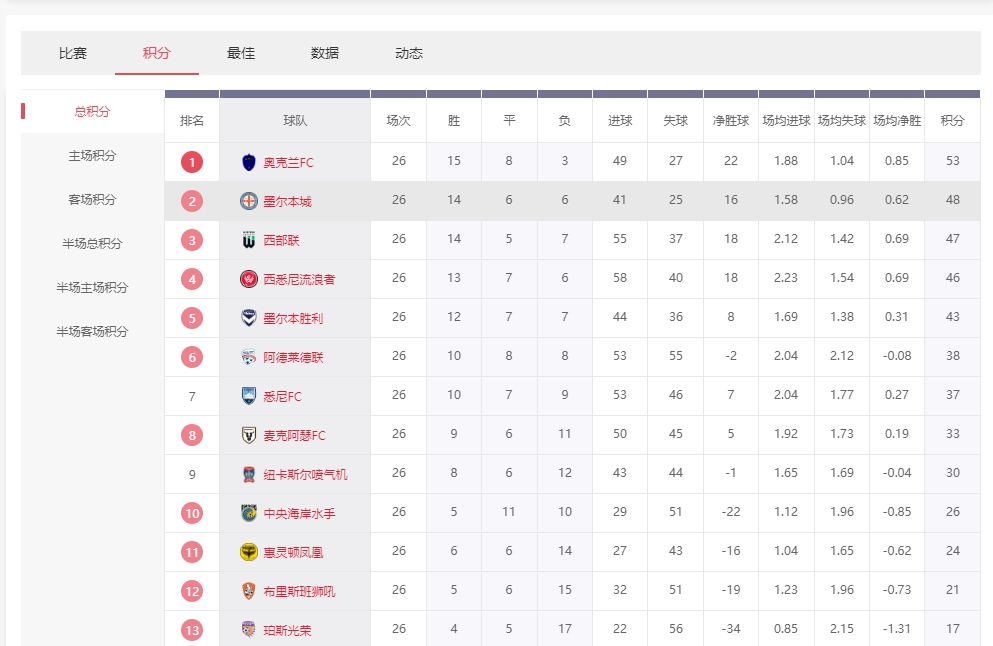Click the Sydney FC (悉尼FC) team crest
The image size is (993, 646).
(249, 396)
